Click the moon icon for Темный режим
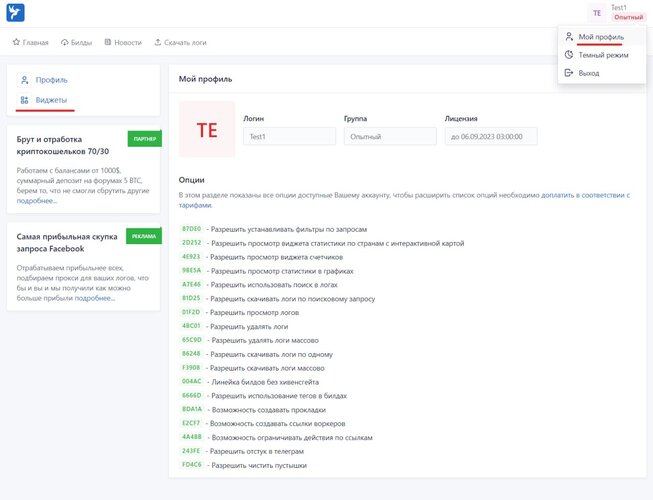Screen dimensions: 653x500 [x=569, y=55]
